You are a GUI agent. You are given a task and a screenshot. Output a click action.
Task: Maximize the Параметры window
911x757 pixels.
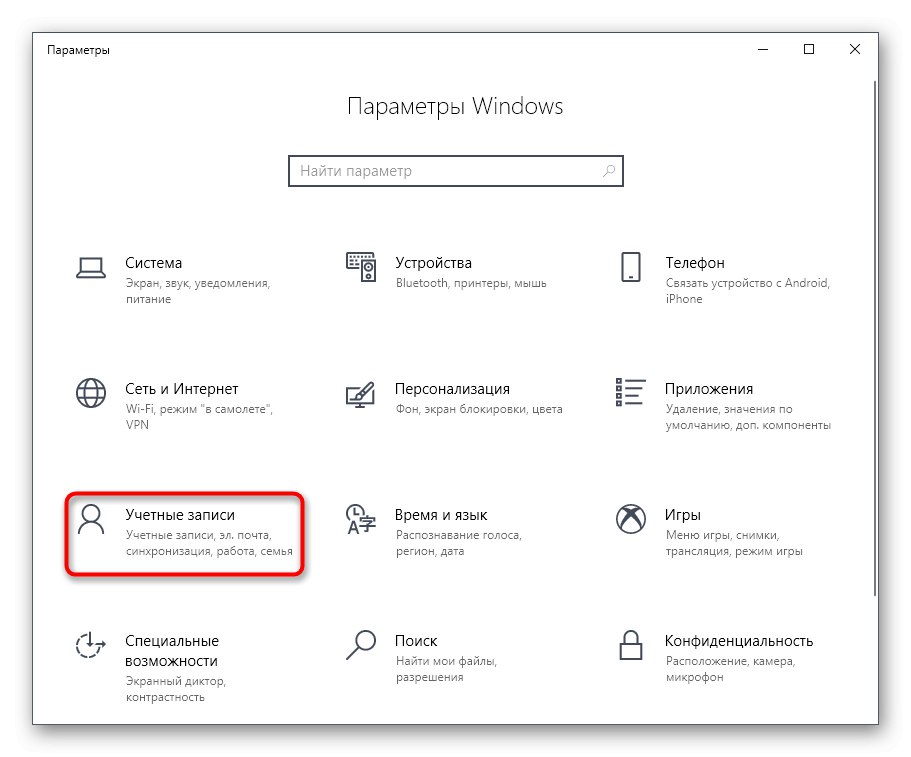click(x=809, y=49)
